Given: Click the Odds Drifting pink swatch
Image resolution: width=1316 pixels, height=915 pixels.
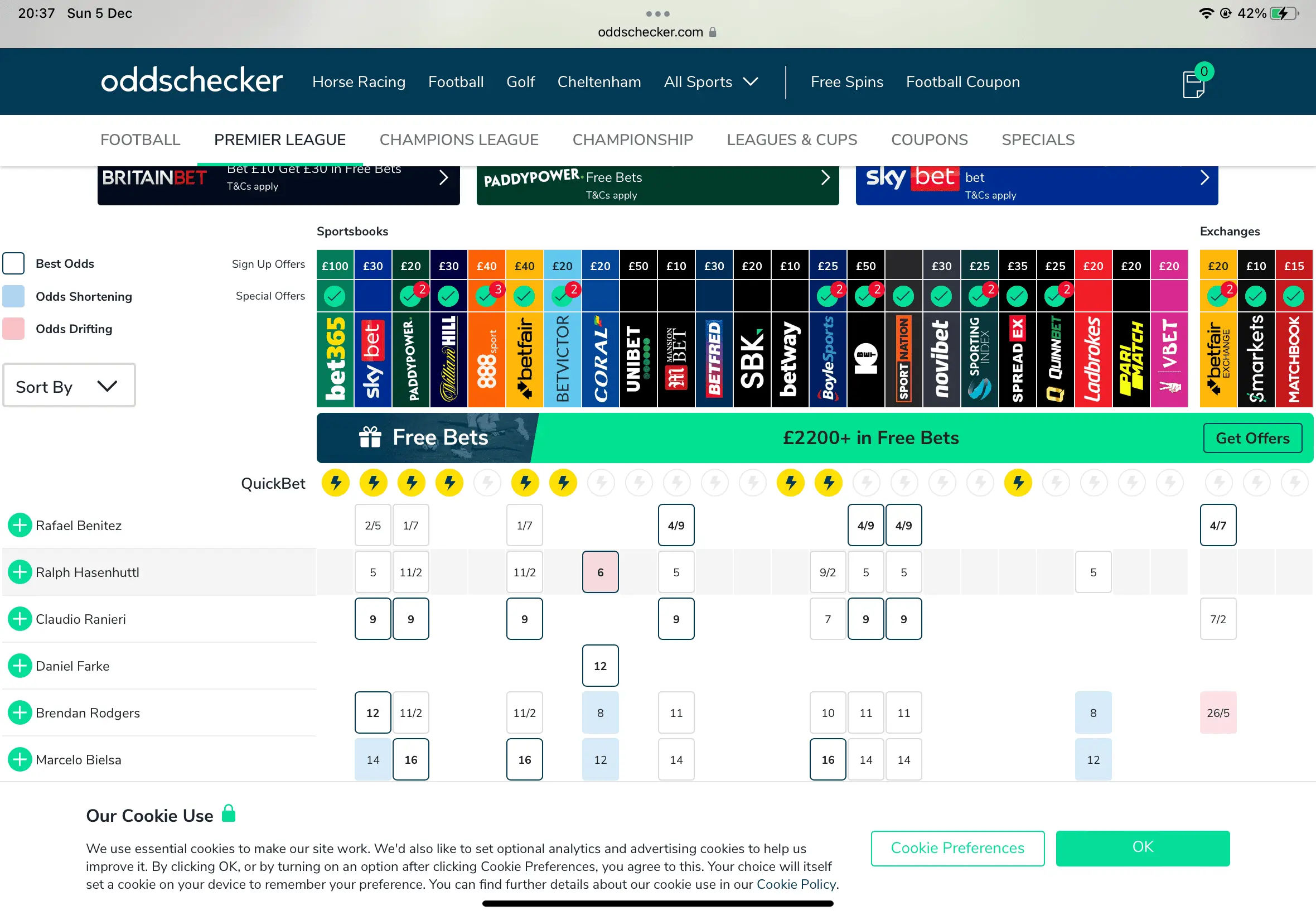Looking at the screenshot, I should coord(14,329).
